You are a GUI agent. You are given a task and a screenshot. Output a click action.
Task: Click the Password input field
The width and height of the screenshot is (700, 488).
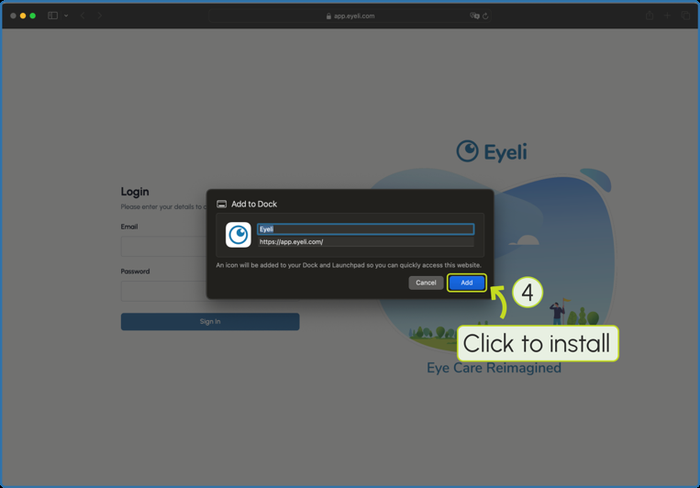[164, 291]
